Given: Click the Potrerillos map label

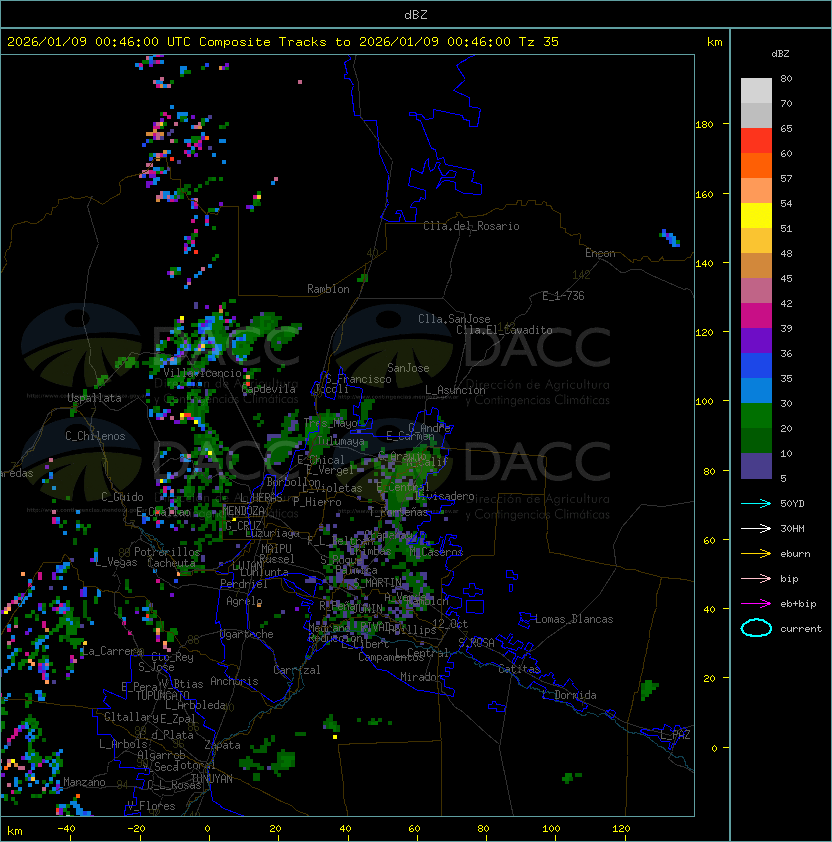Looking at the screenshot, I should click(167, 552).
